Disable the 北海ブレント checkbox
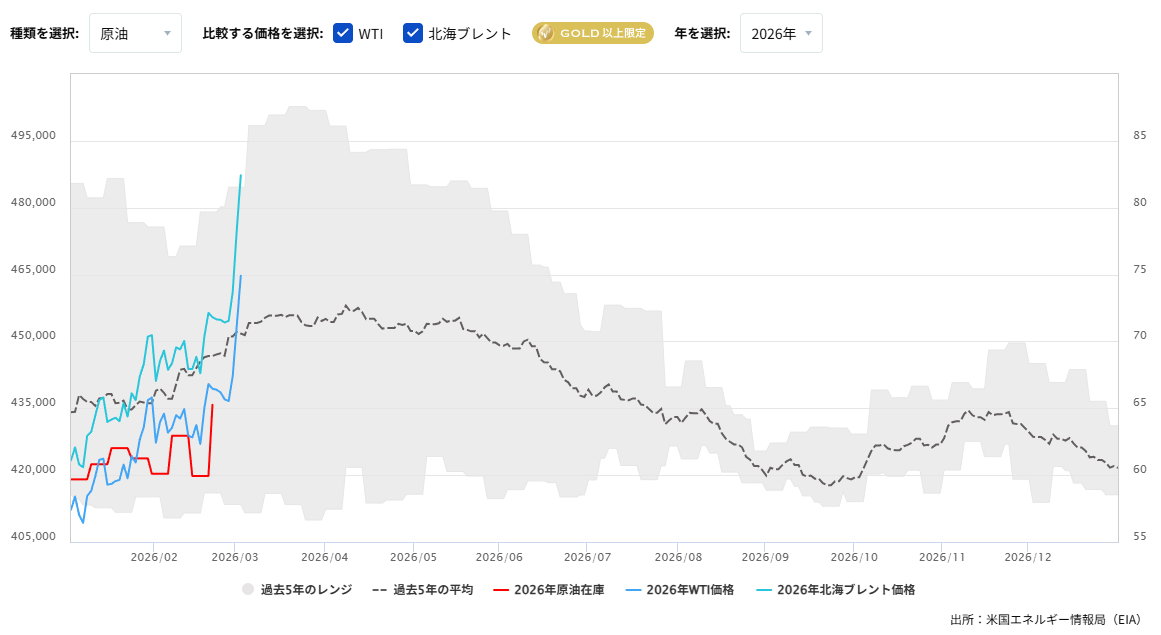Image resolution: width=1161 pixels, height=635 pixels. pos(413,32)
